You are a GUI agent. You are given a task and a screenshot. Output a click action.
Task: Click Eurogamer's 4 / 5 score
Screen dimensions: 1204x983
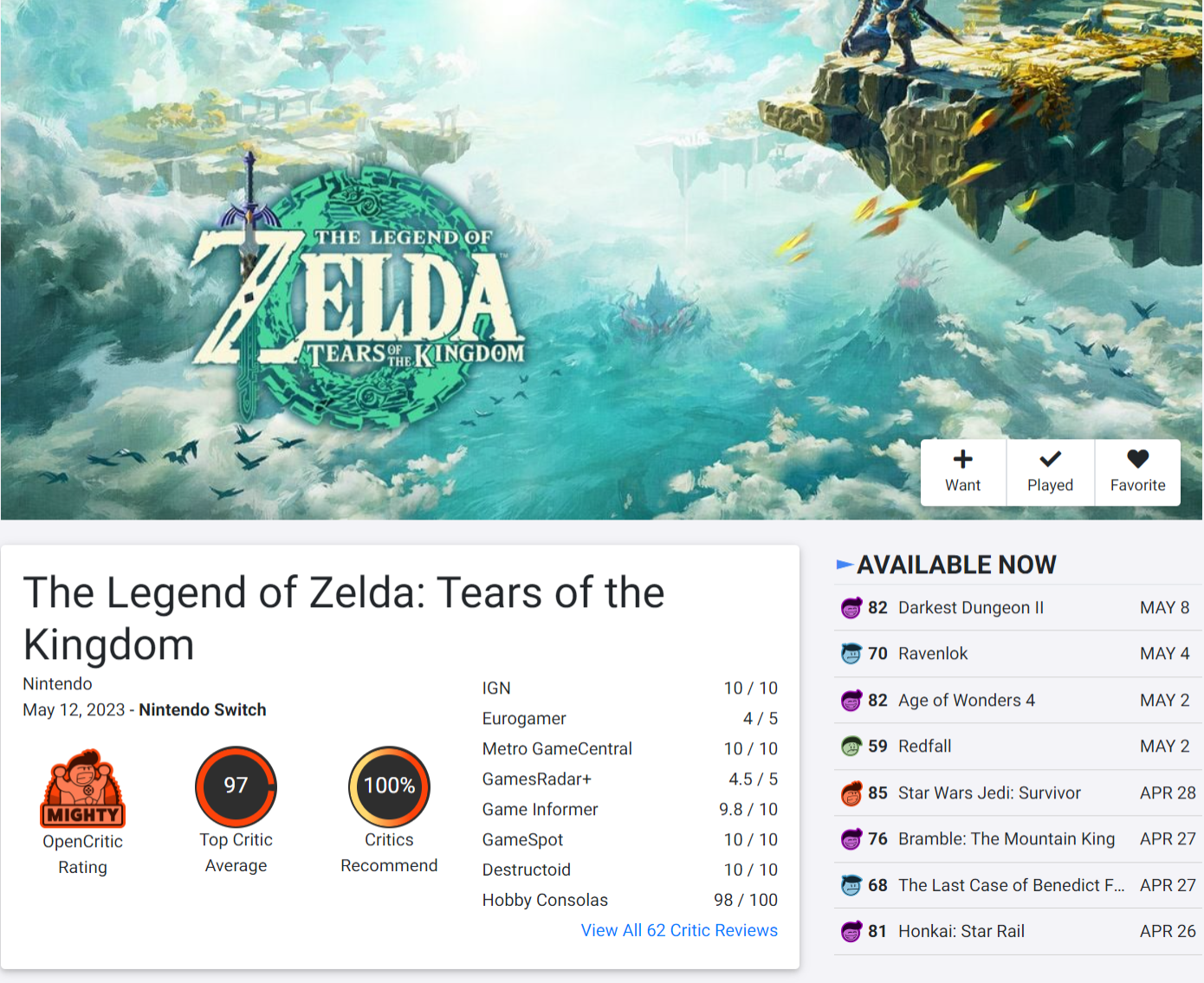(761, 718)
